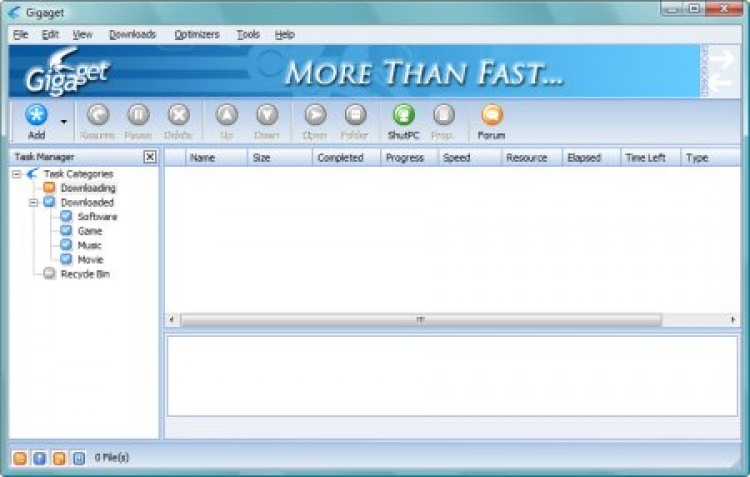Open the File menu
This screenshot has height=477, width=750.
pos(21,34)
